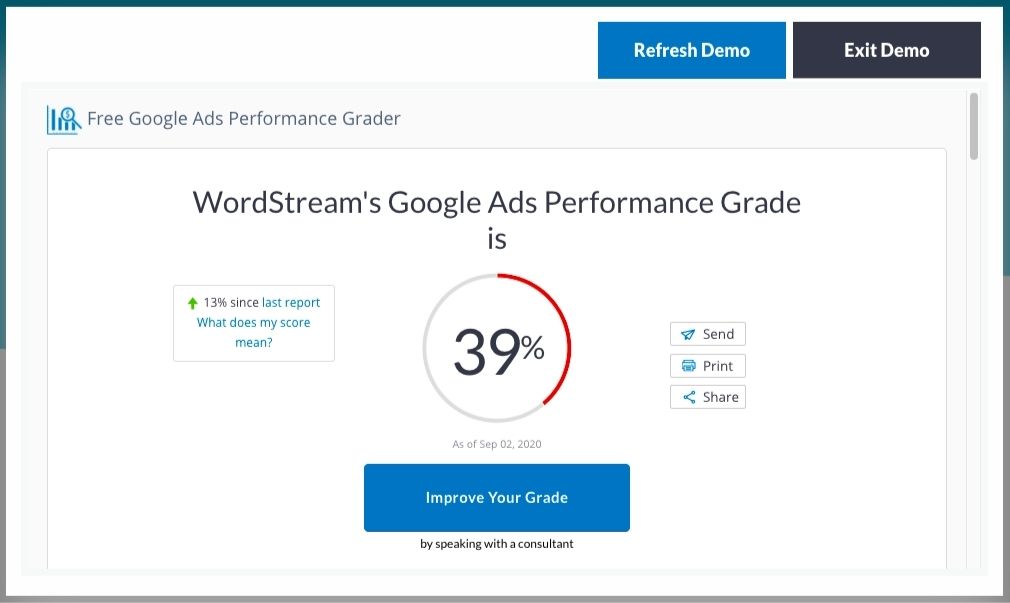Open the last report link
This screenshot has height=603, width=1010.
point(291,302)
